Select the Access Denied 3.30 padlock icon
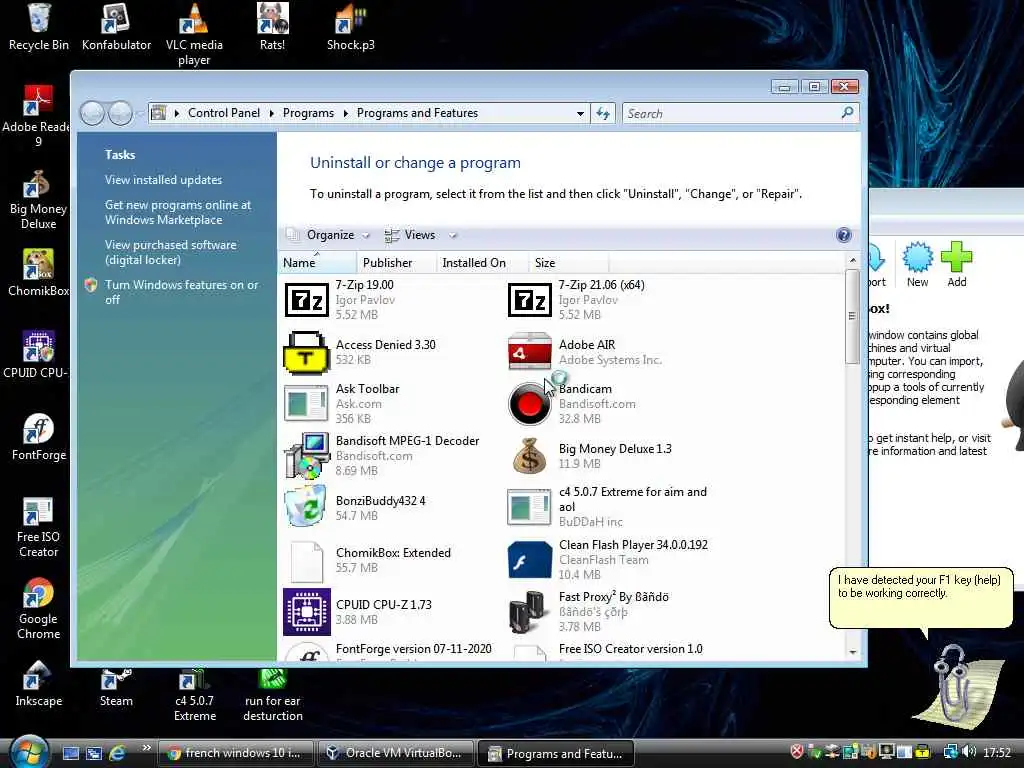The height and width of the screenshot is (768, 1024). (x=307, y=353)
